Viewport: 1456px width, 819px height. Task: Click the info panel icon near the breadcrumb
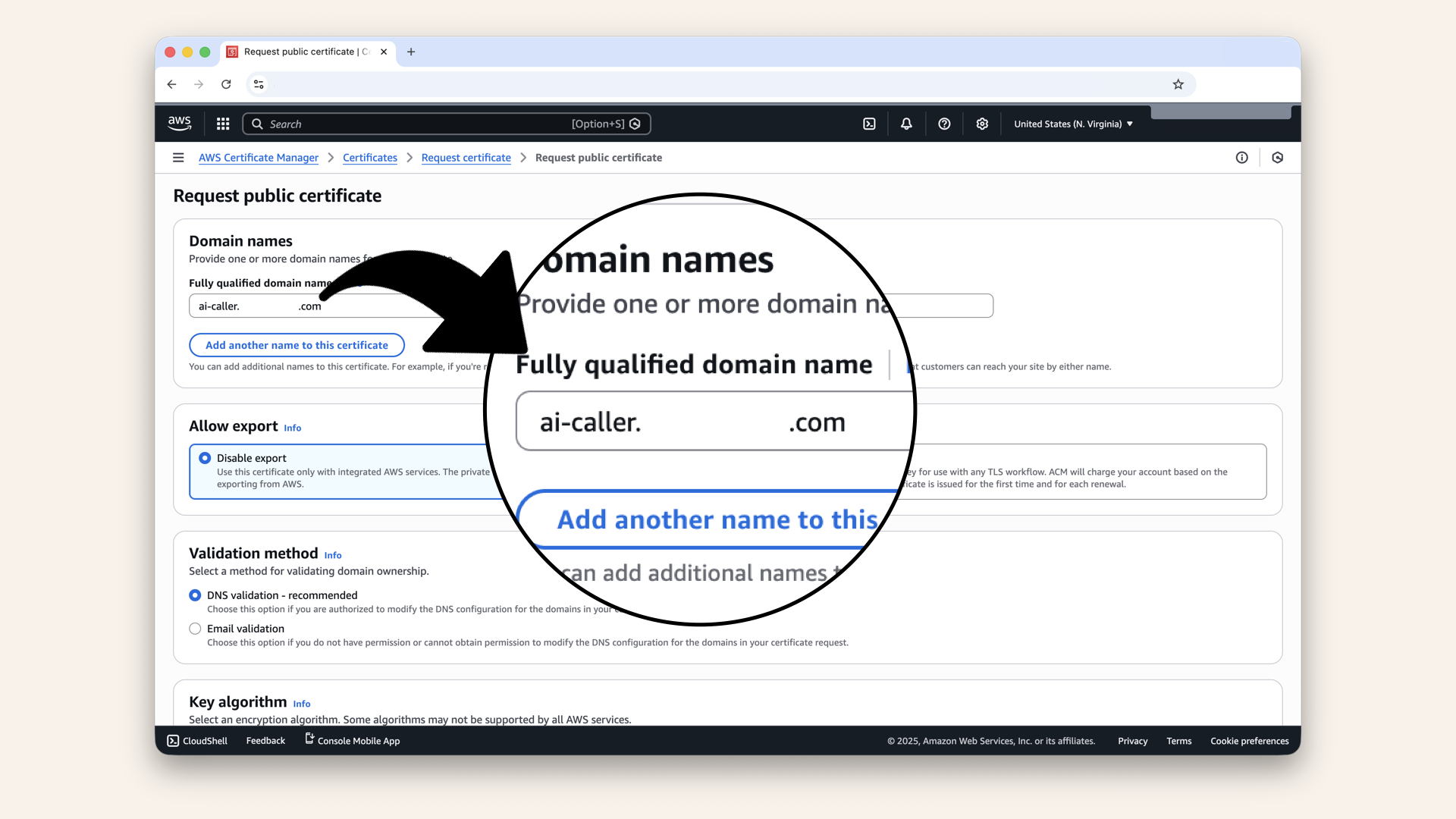tap(1242, 157)
